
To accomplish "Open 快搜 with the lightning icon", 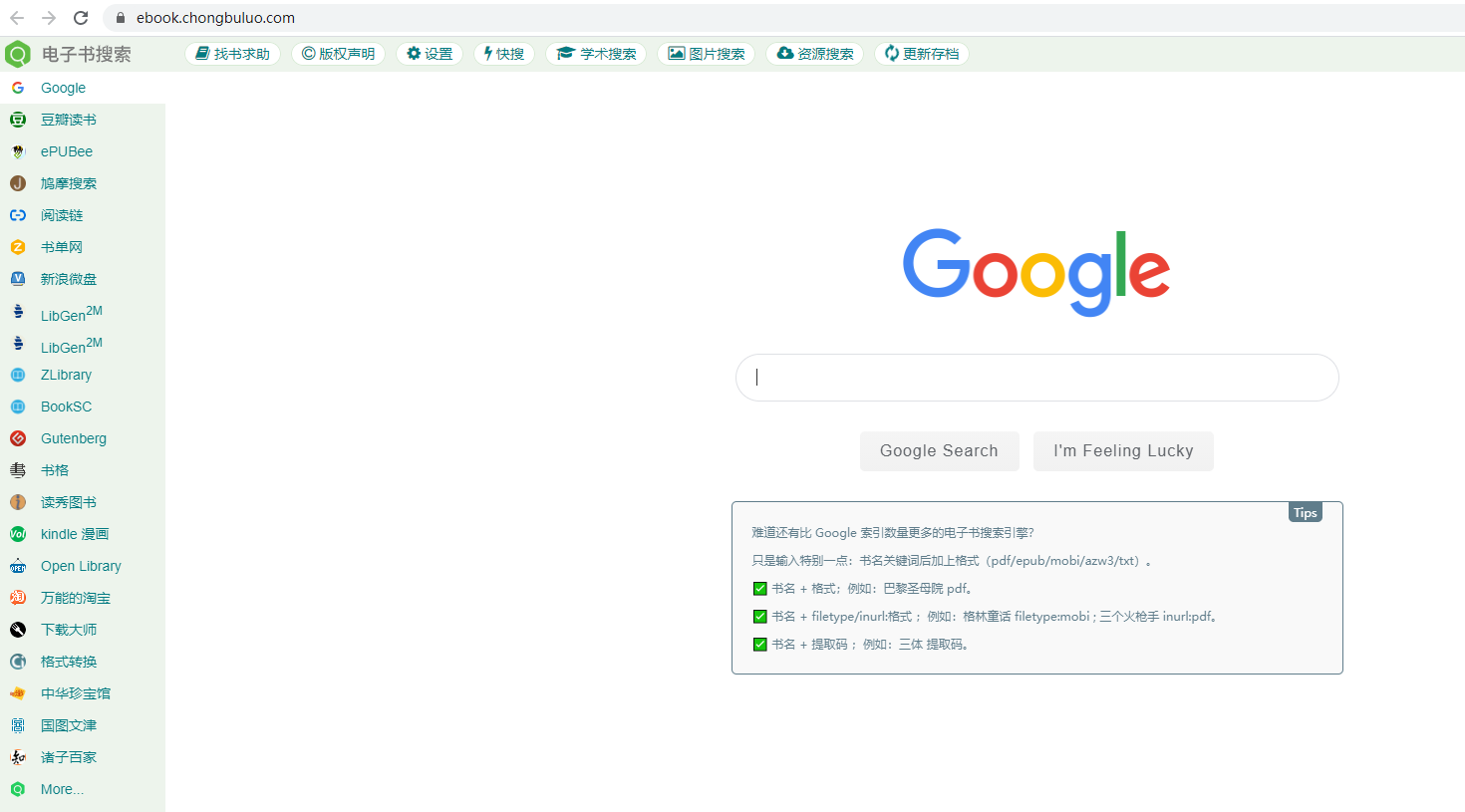I will coord(503,53).
